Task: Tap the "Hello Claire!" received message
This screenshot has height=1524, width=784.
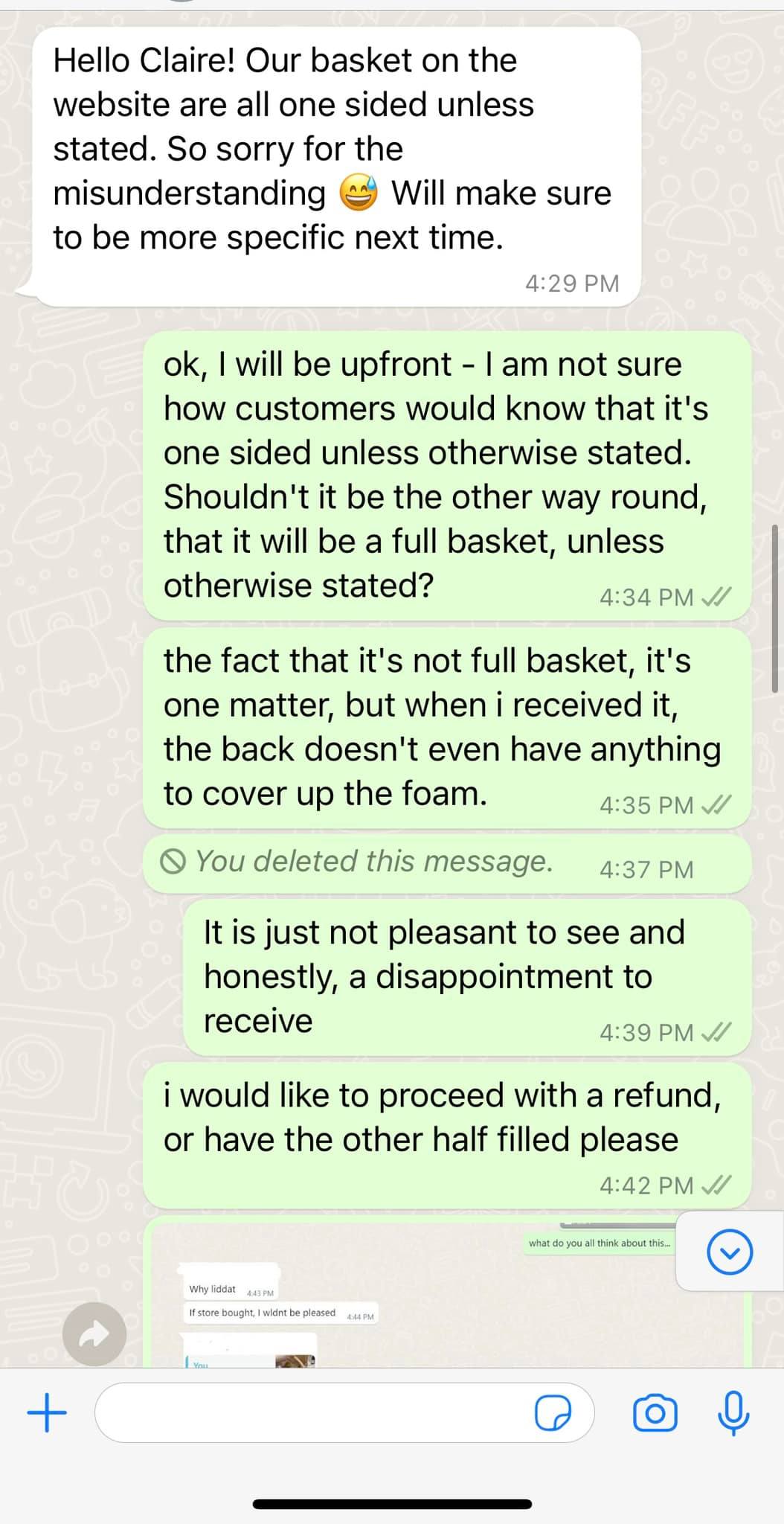Action: click(x=336, y=167)
